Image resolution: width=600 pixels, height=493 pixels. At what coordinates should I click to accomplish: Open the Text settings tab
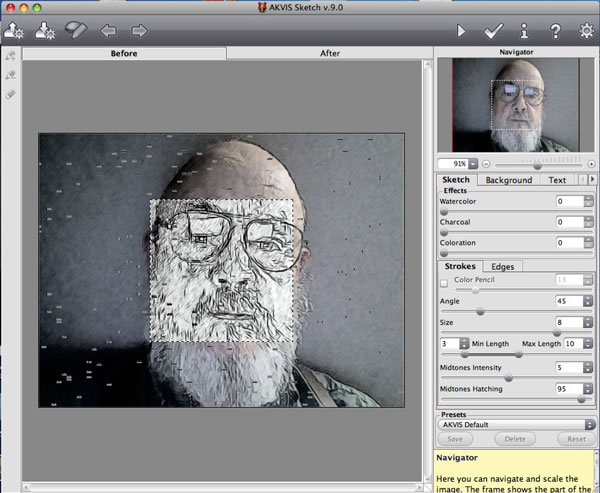(x=557, y=180)
